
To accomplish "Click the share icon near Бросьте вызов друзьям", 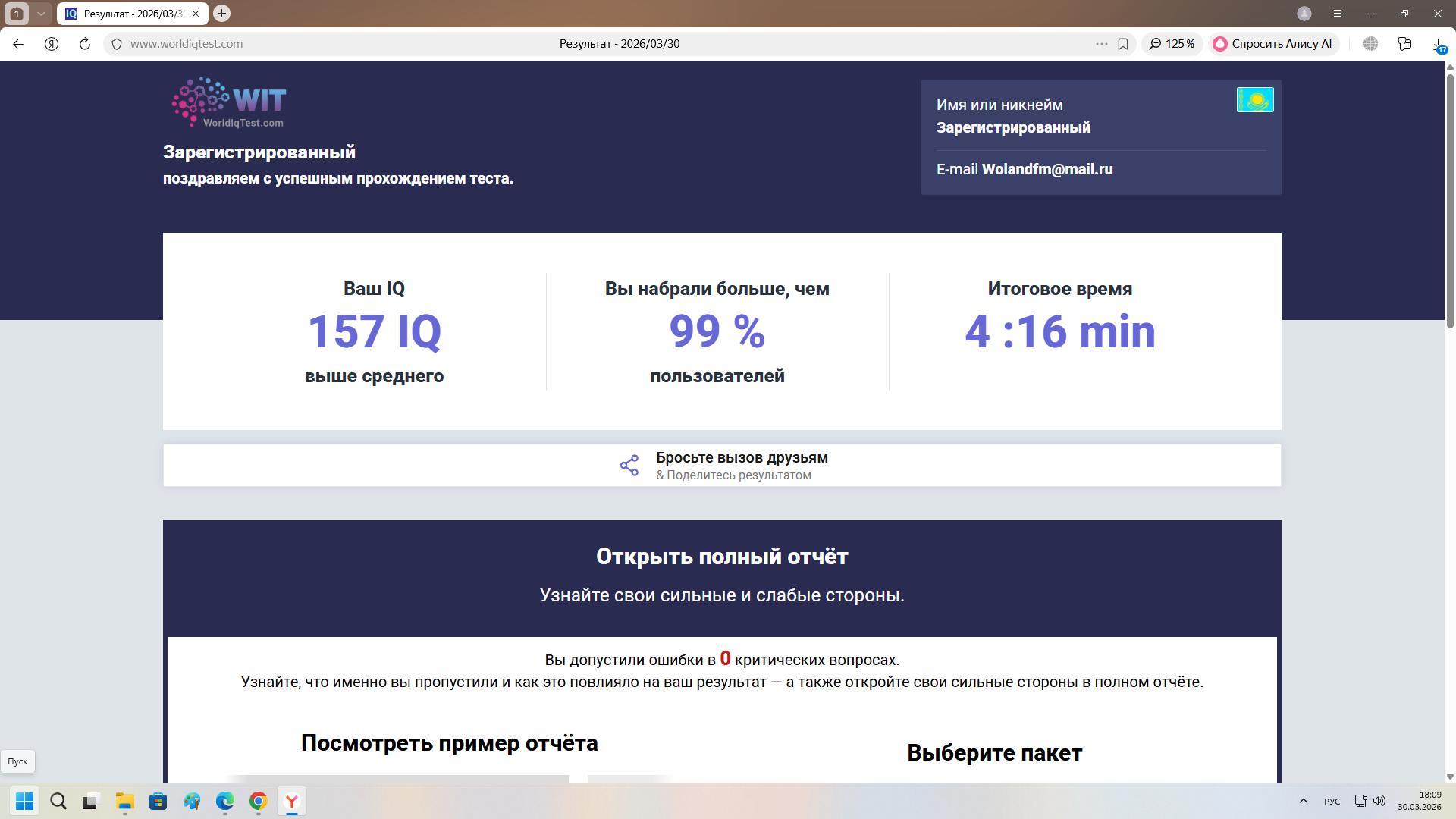I will [x=629, y=465].
